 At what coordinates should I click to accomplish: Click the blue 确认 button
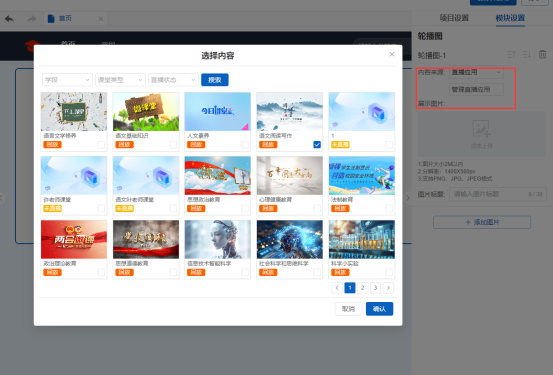click(379, 309)
